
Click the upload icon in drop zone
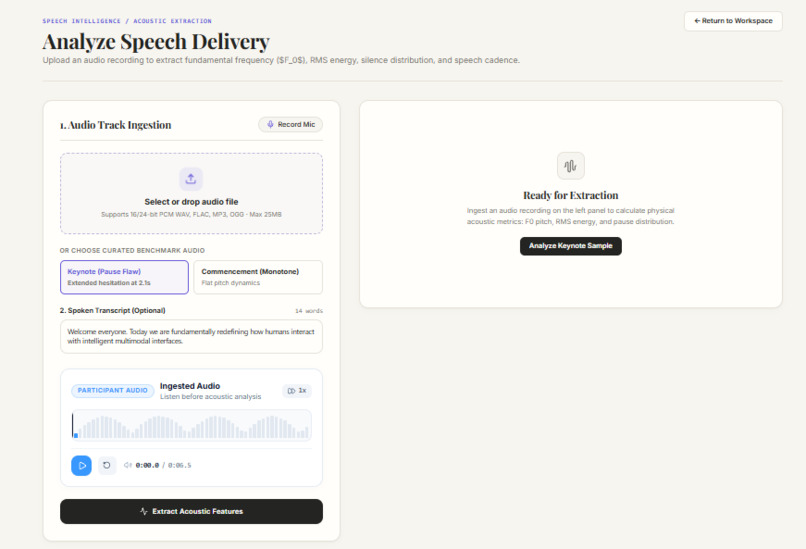point(191,179)
